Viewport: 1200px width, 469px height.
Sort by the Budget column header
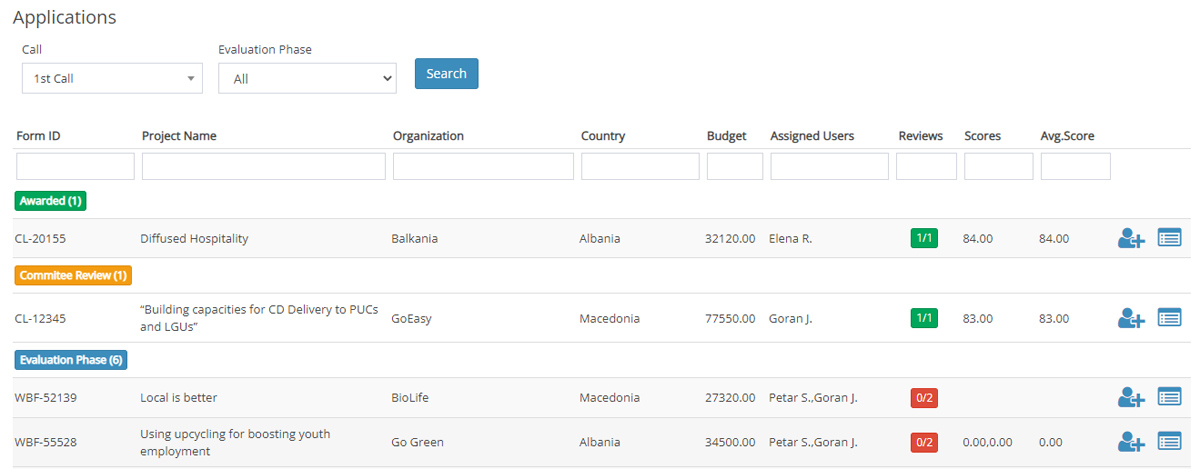pos(726,136)
